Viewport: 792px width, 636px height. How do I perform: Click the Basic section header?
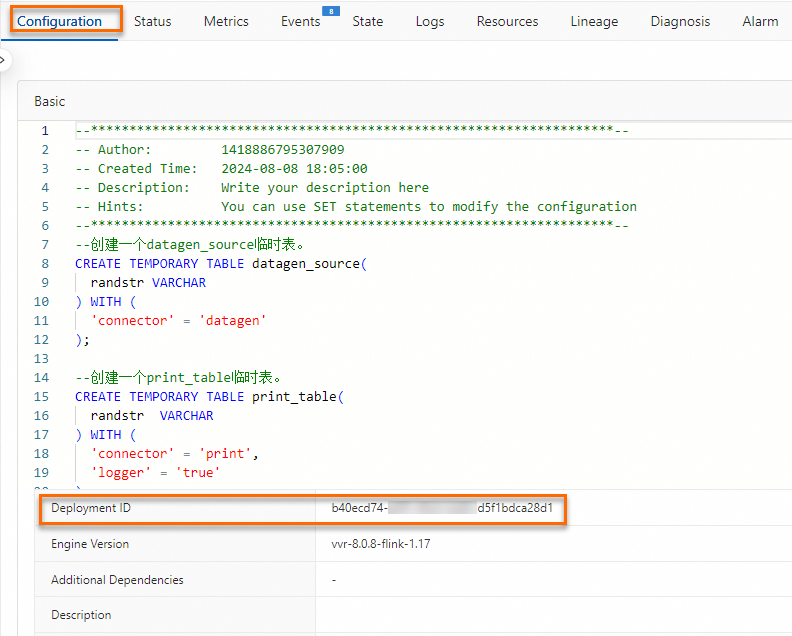50,101
